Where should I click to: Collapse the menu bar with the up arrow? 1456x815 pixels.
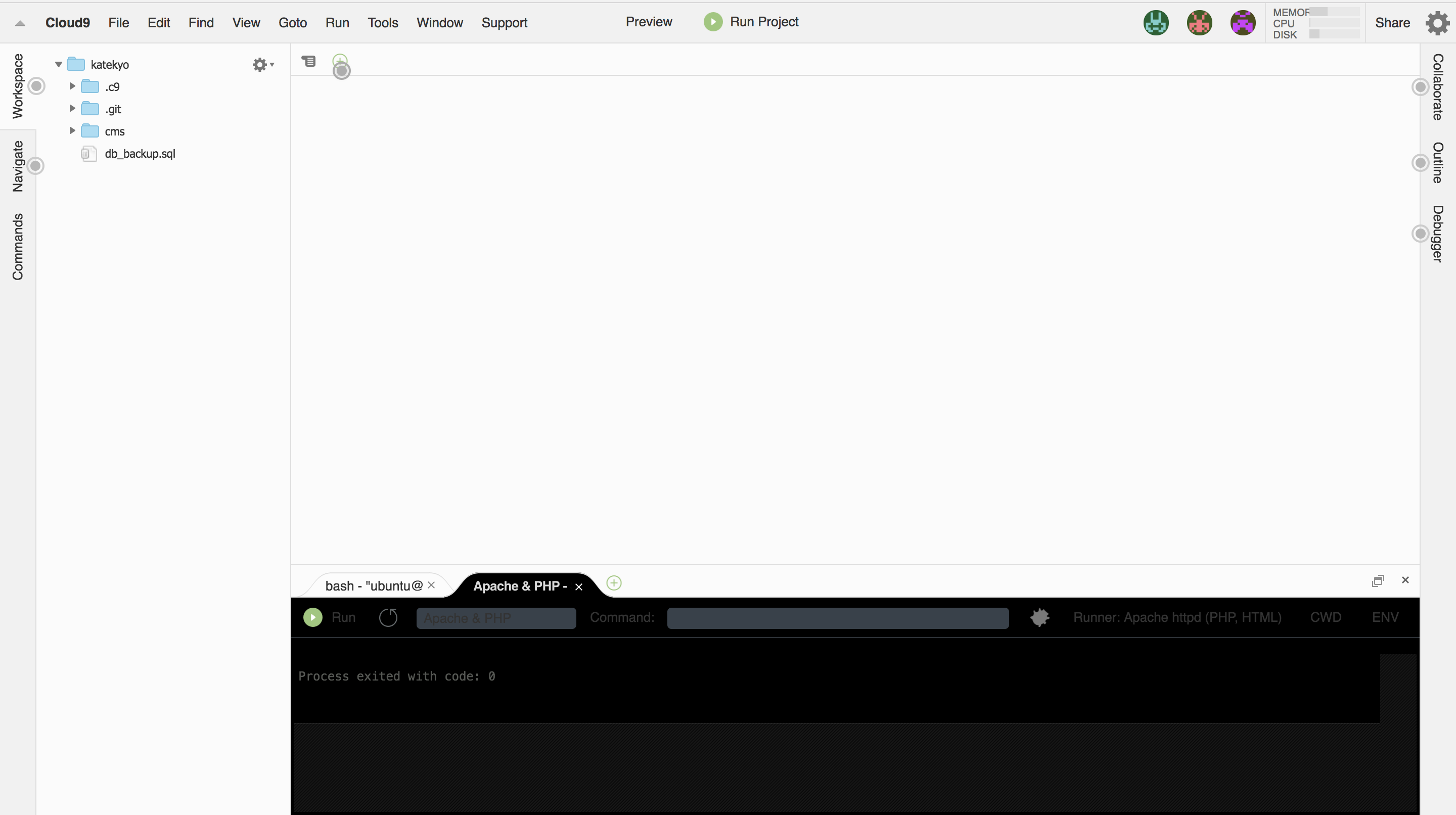(x=20, y=23)
